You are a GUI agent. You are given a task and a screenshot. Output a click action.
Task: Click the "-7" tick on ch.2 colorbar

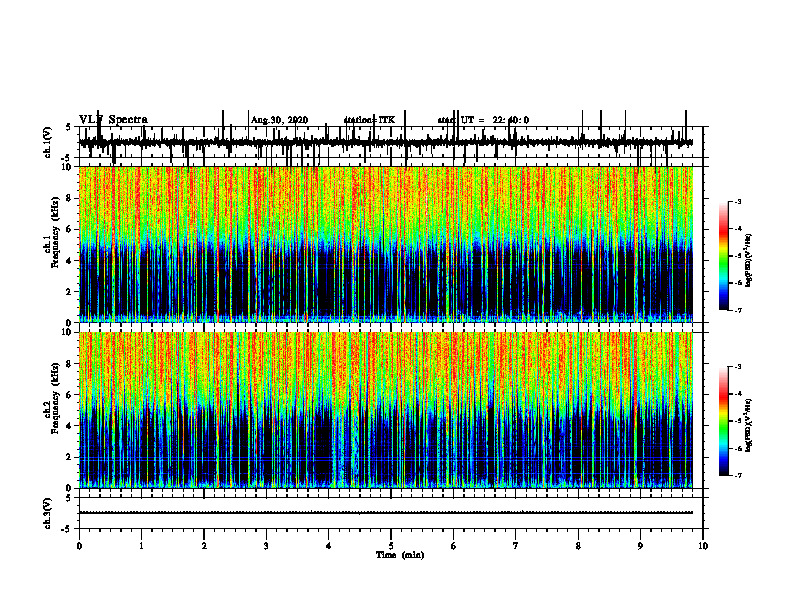[x=738, y=476]
